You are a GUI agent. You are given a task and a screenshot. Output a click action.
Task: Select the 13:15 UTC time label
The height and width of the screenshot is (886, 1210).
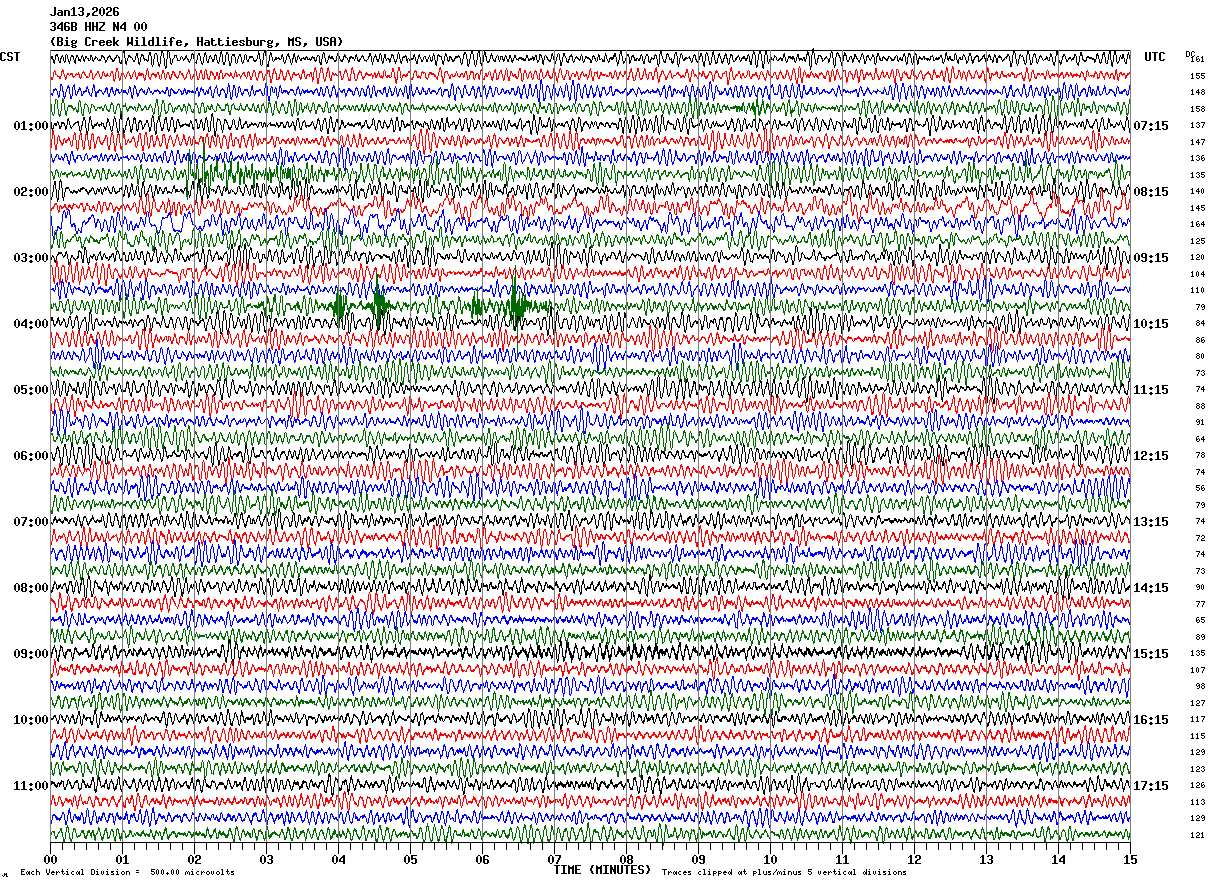pos(1151,522)
